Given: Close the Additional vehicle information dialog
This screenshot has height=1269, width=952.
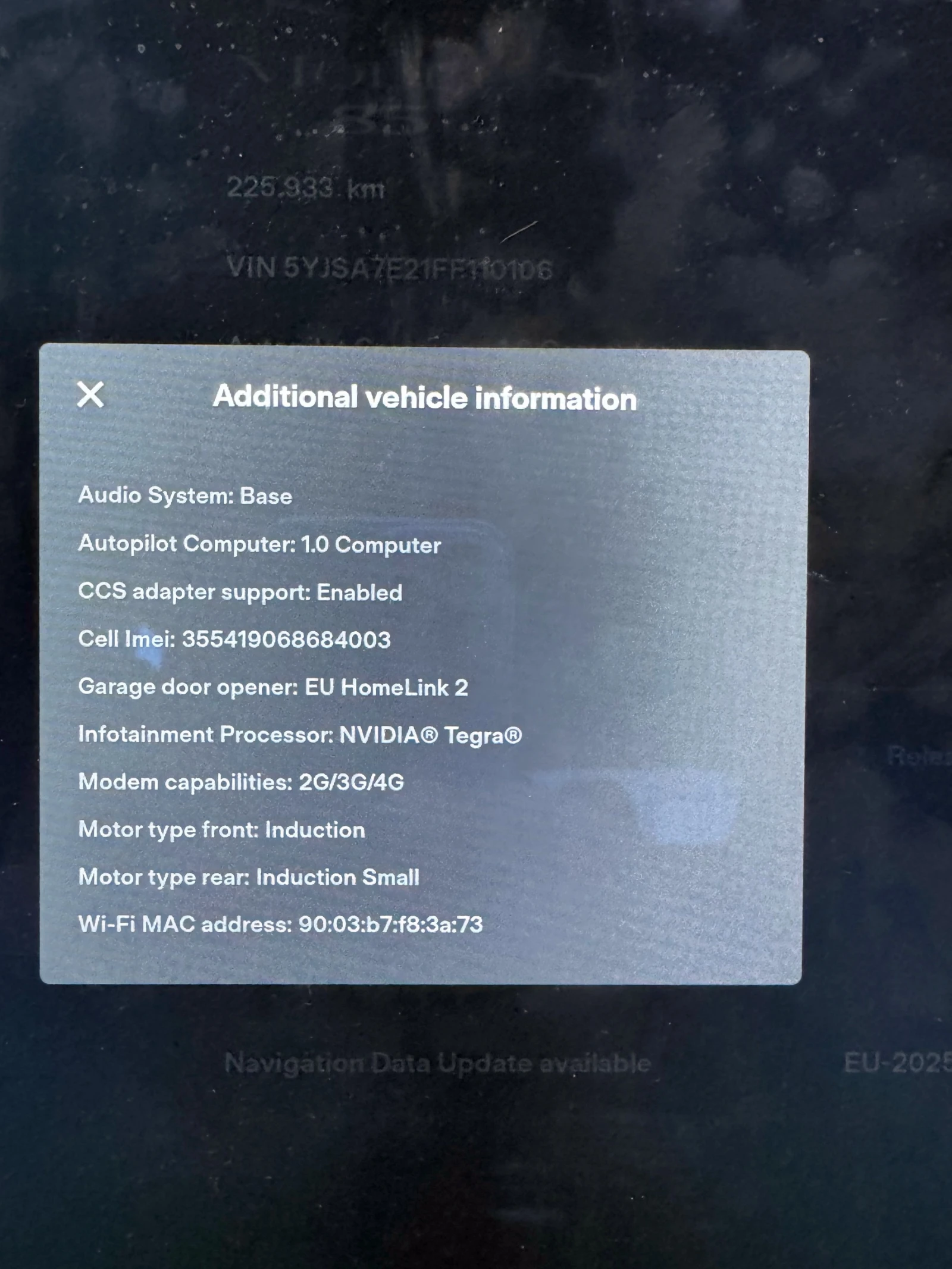Looking at the screenshot, I should pyautogui.click(x=90, y=394).
